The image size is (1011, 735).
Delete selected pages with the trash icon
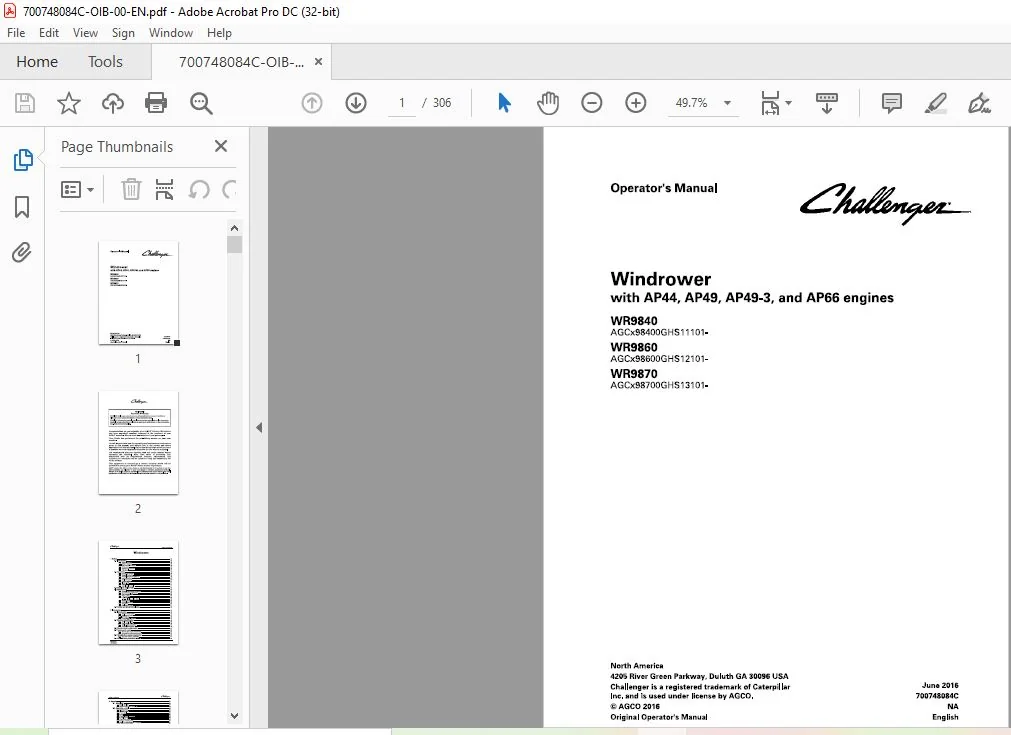pos(131,190)
